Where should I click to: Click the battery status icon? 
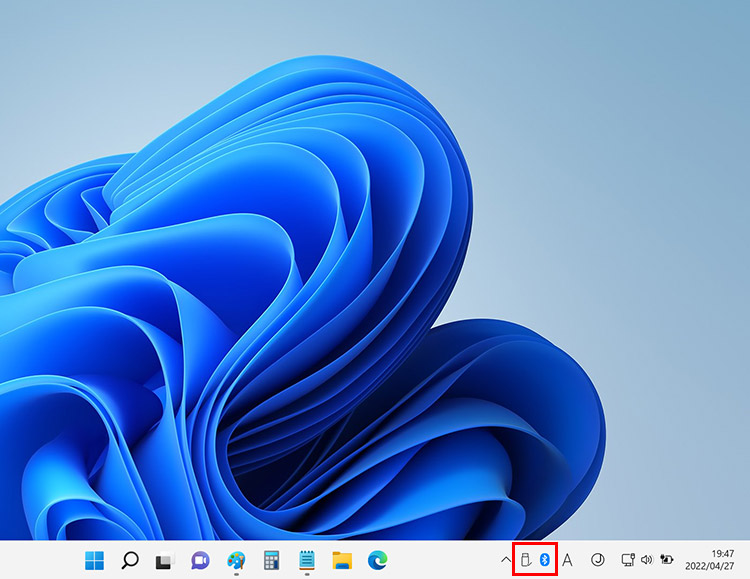666,560
